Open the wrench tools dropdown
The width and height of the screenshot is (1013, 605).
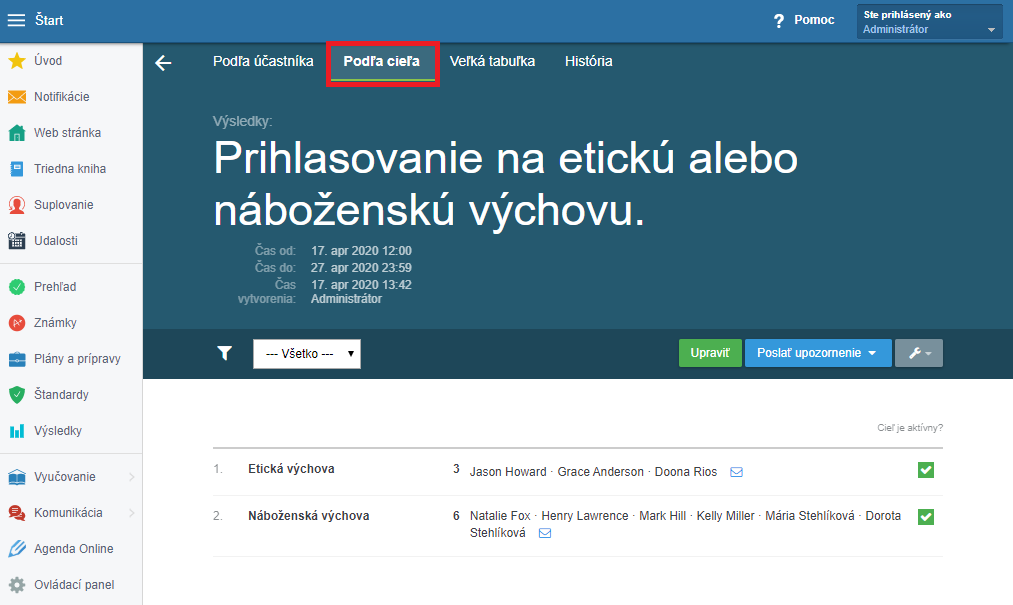[919, 353]
